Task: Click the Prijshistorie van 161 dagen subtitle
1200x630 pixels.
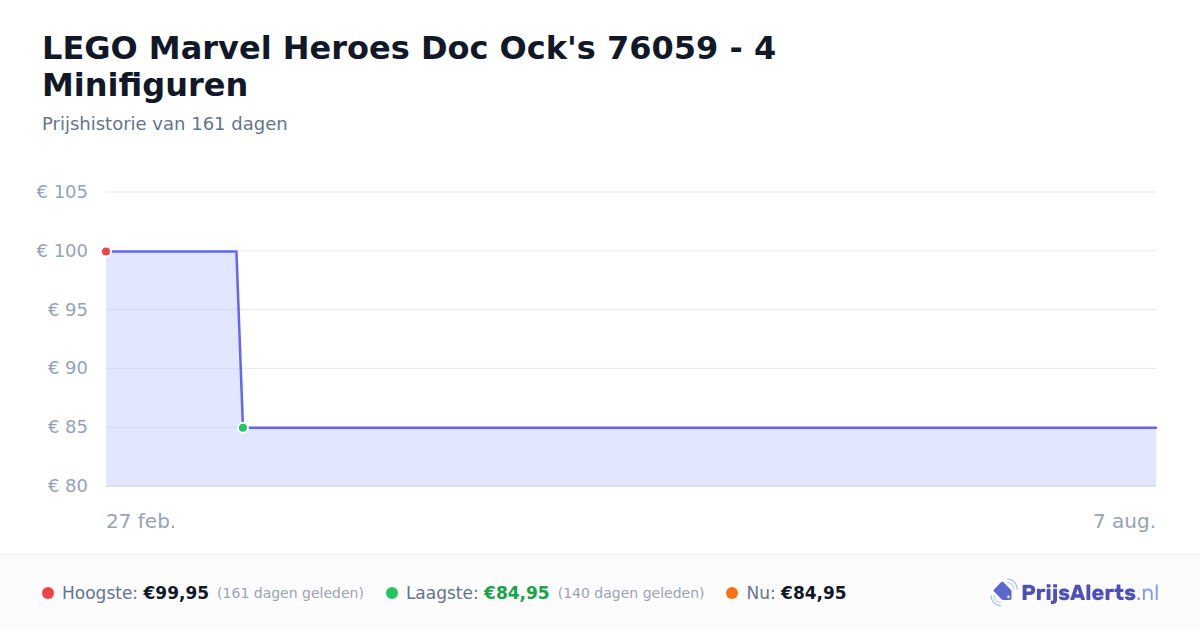Action: coord(165,124)
